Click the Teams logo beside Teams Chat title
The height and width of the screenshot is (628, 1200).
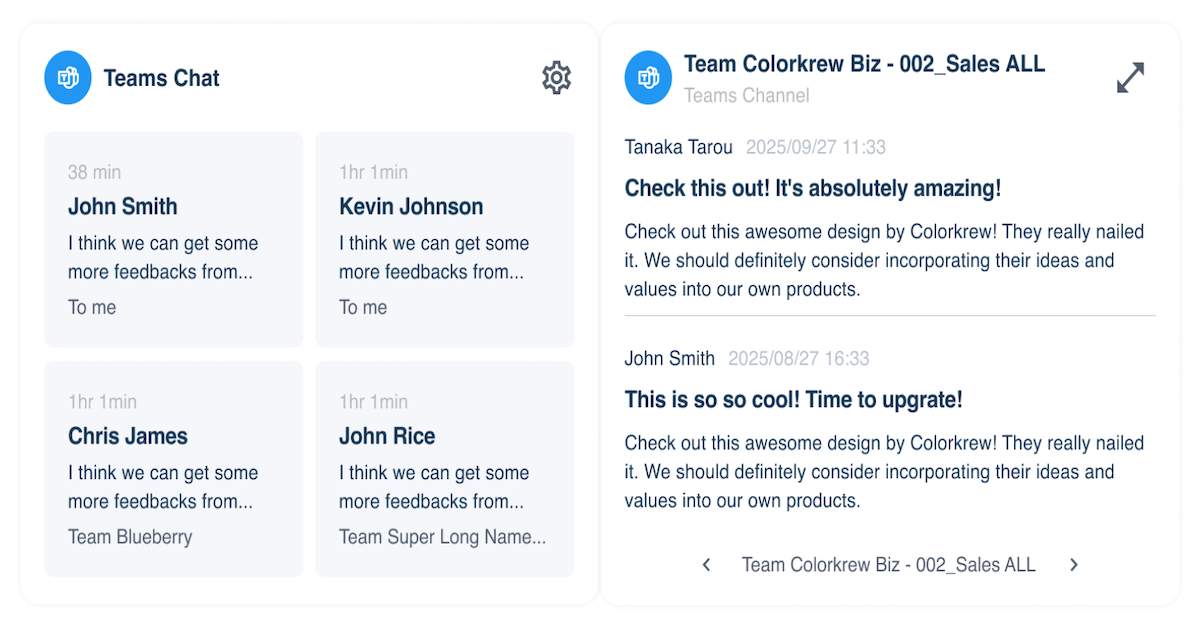[x=68, y=78]
